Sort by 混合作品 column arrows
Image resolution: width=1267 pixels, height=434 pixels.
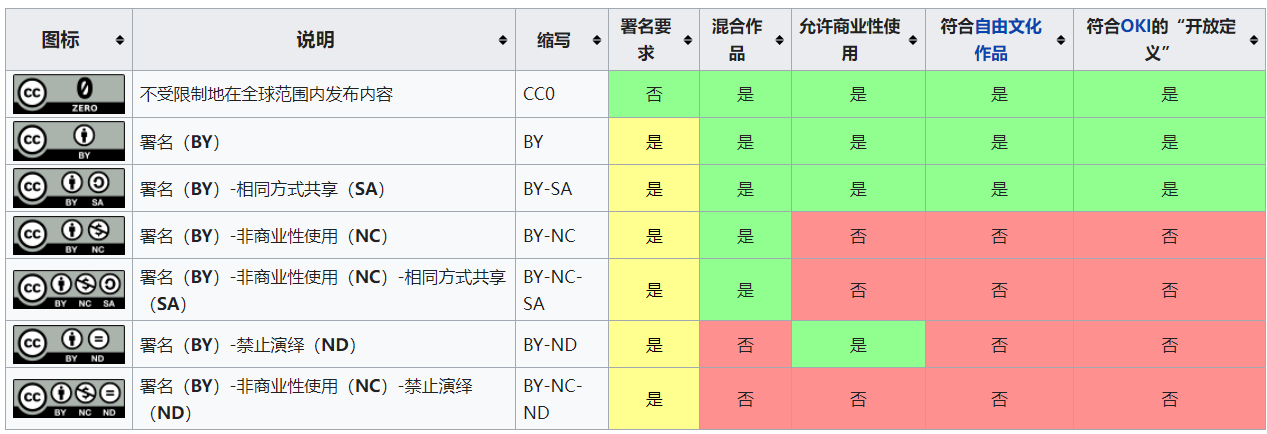[x=779, y=40]
